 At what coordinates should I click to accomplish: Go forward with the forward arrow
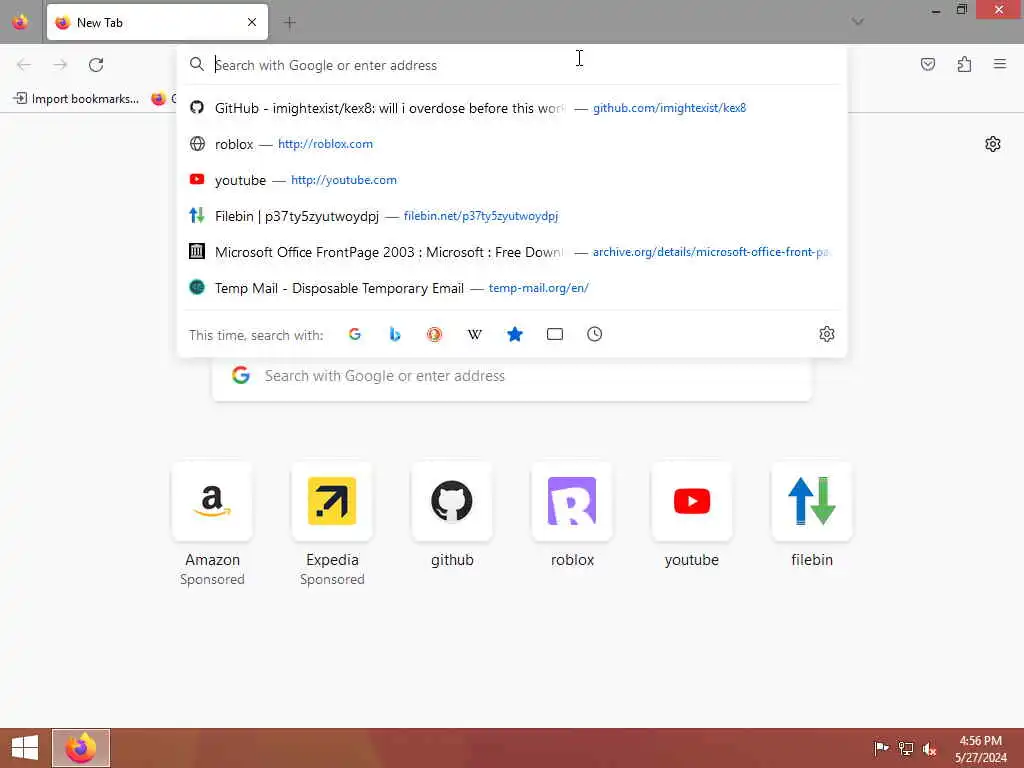click(x=60, y=65)
